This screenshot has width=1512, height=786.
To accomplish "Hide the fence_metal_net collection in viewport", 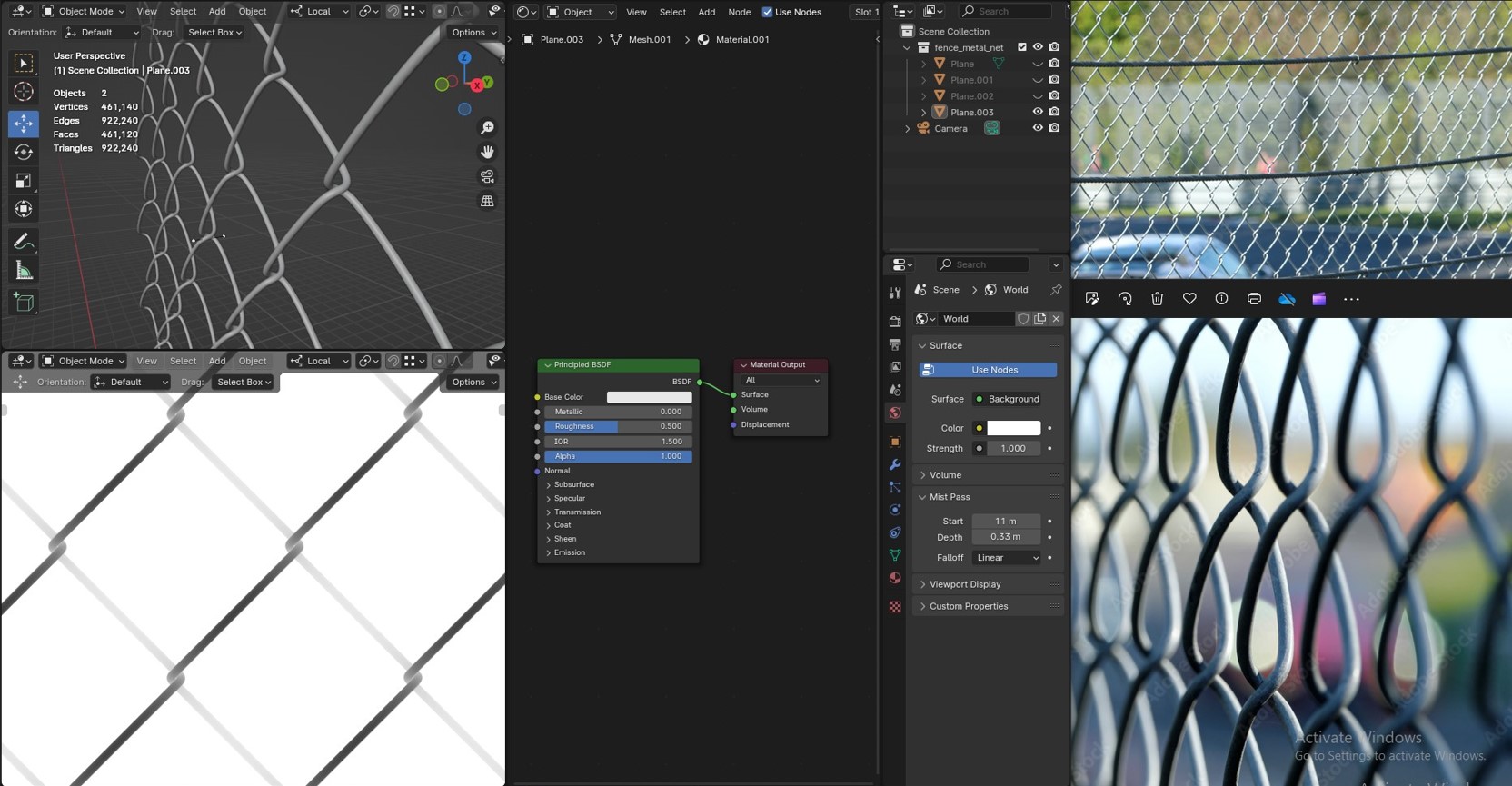I will [1038, 47].
